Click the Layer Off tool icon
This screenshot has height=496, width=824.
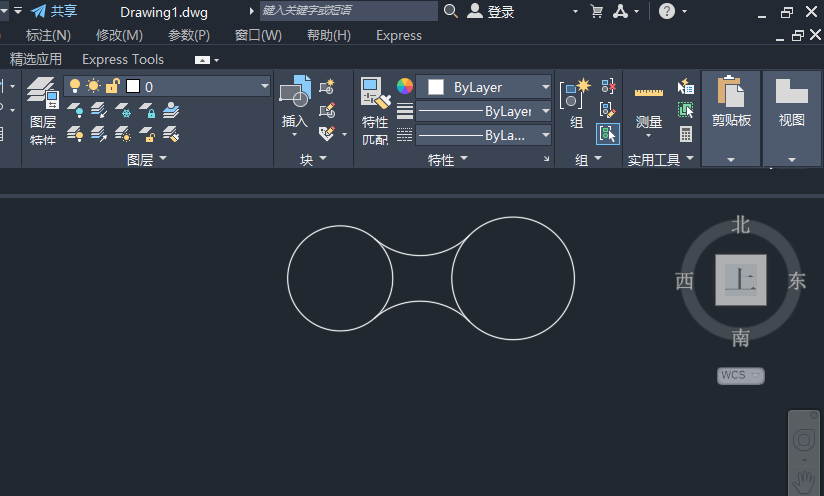[75, 110]
